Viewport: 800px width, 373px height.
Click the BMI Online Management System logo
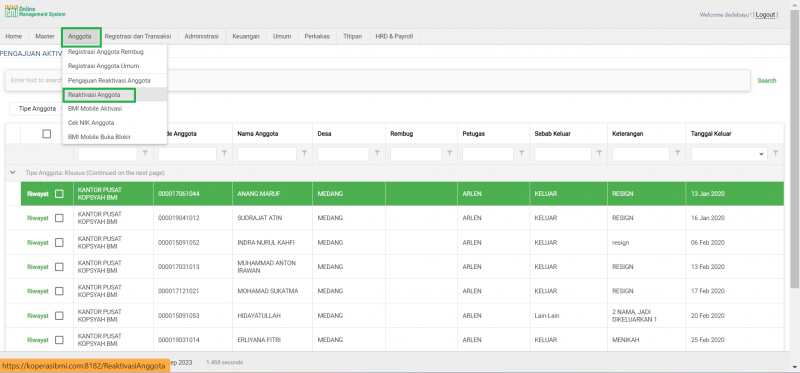point(35,12)
